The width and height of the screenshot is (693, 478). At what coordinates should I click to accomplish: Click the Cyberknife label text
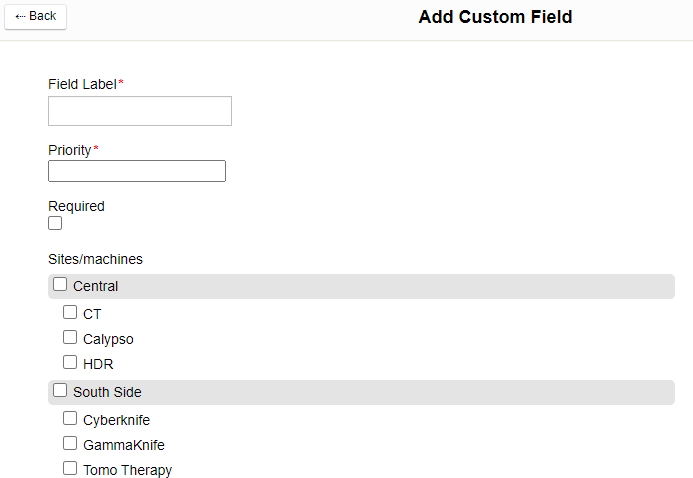pyautogui.click(x=116, y=420)
